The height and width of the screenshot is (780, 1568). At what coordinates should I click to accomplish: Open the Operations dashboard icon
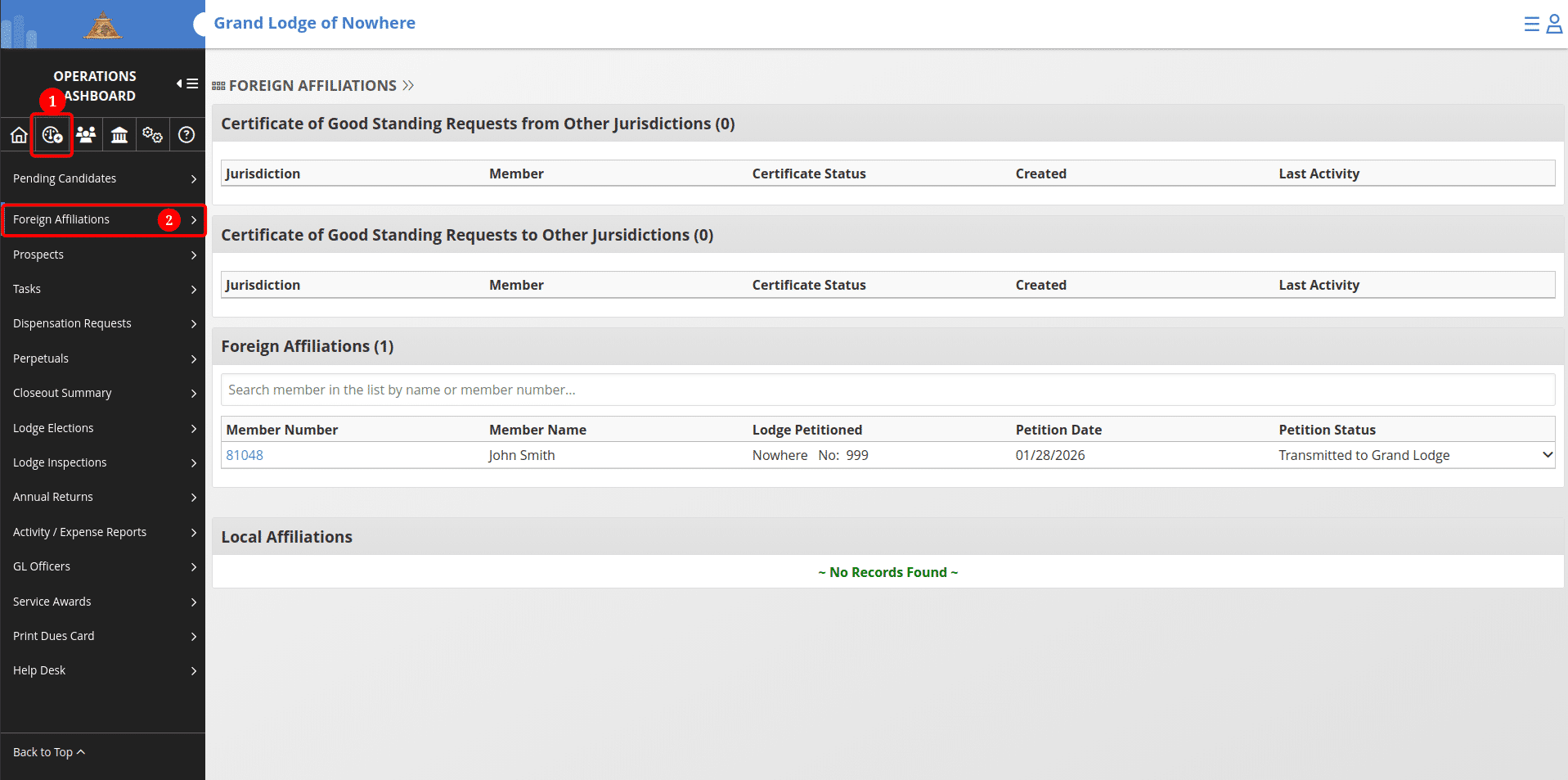click(52, 135)
